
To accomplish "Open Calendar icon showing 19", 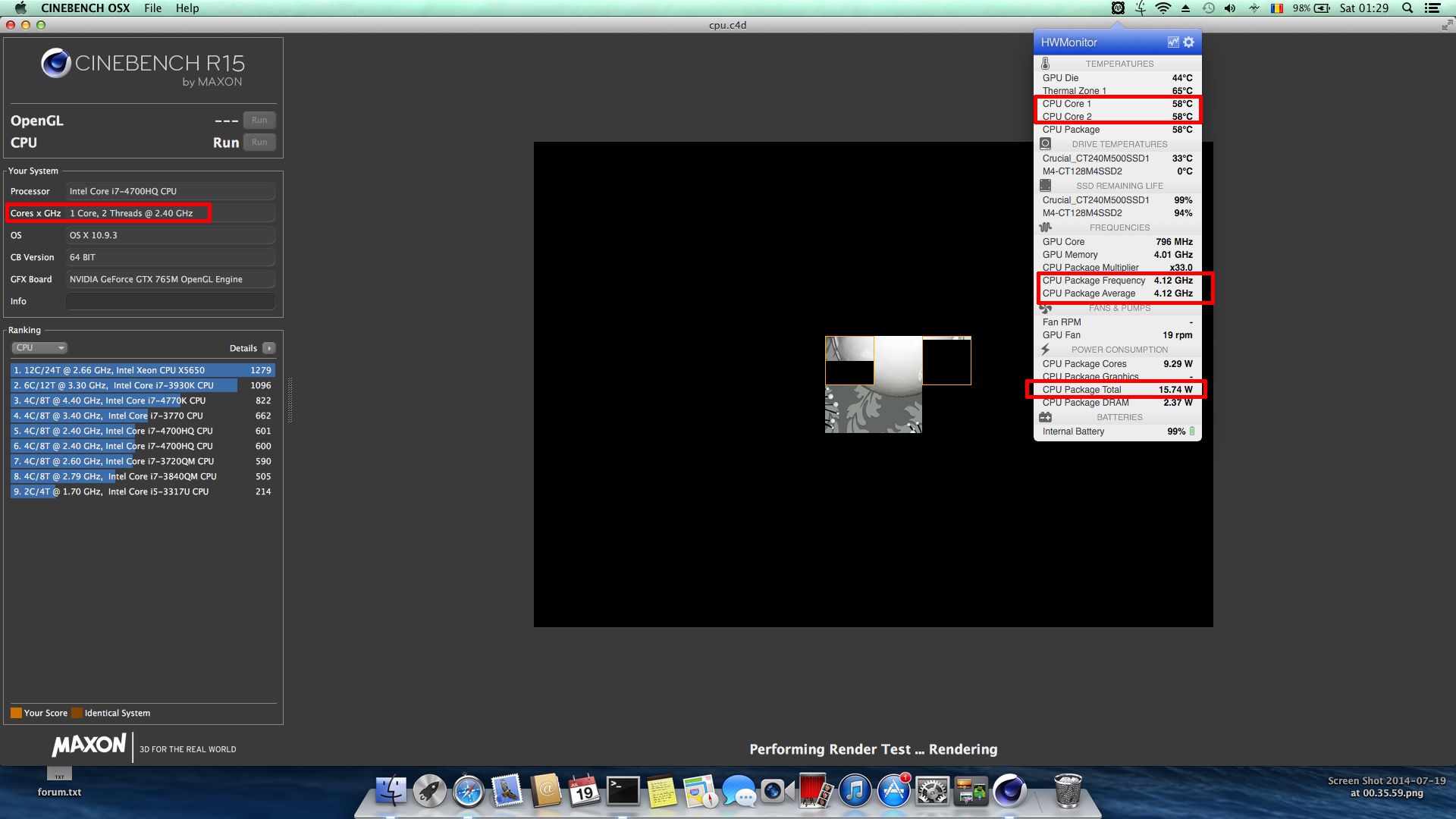I will (x=584, y=791).
